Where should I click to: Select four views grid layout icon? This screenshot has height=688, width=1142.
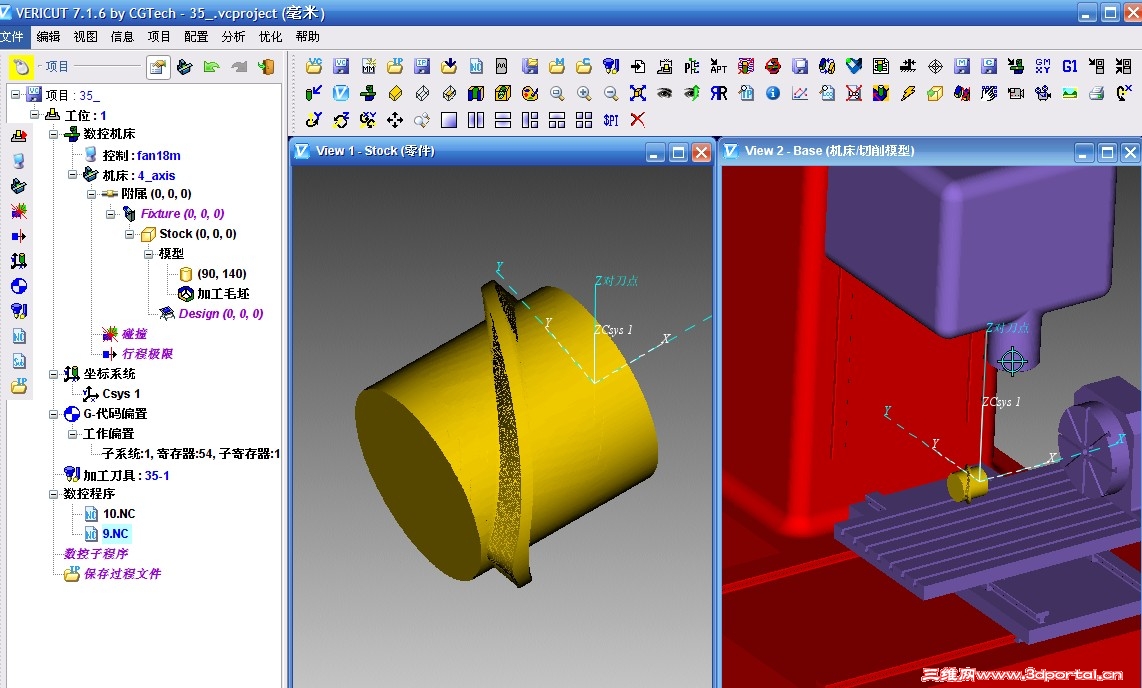[x=584, y=120]
